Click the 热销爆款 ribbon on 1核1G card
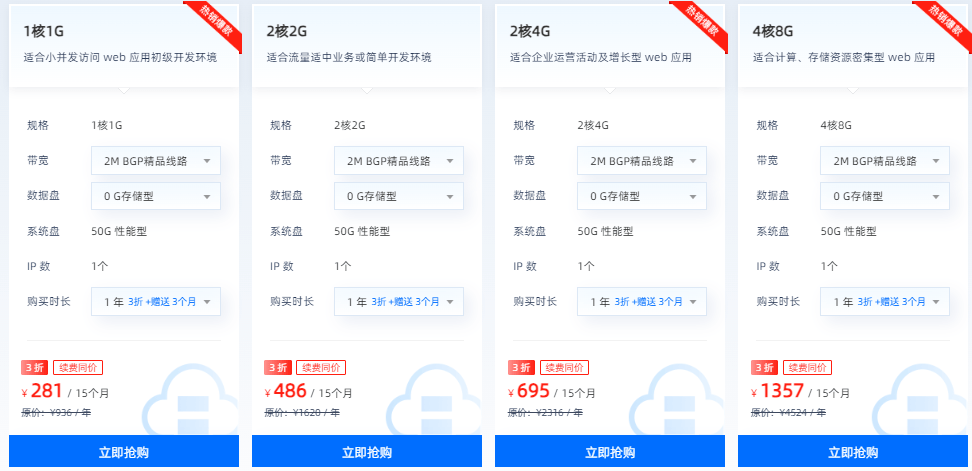The width and height of the screenshot is (972, 471). (x=214, y=25)
